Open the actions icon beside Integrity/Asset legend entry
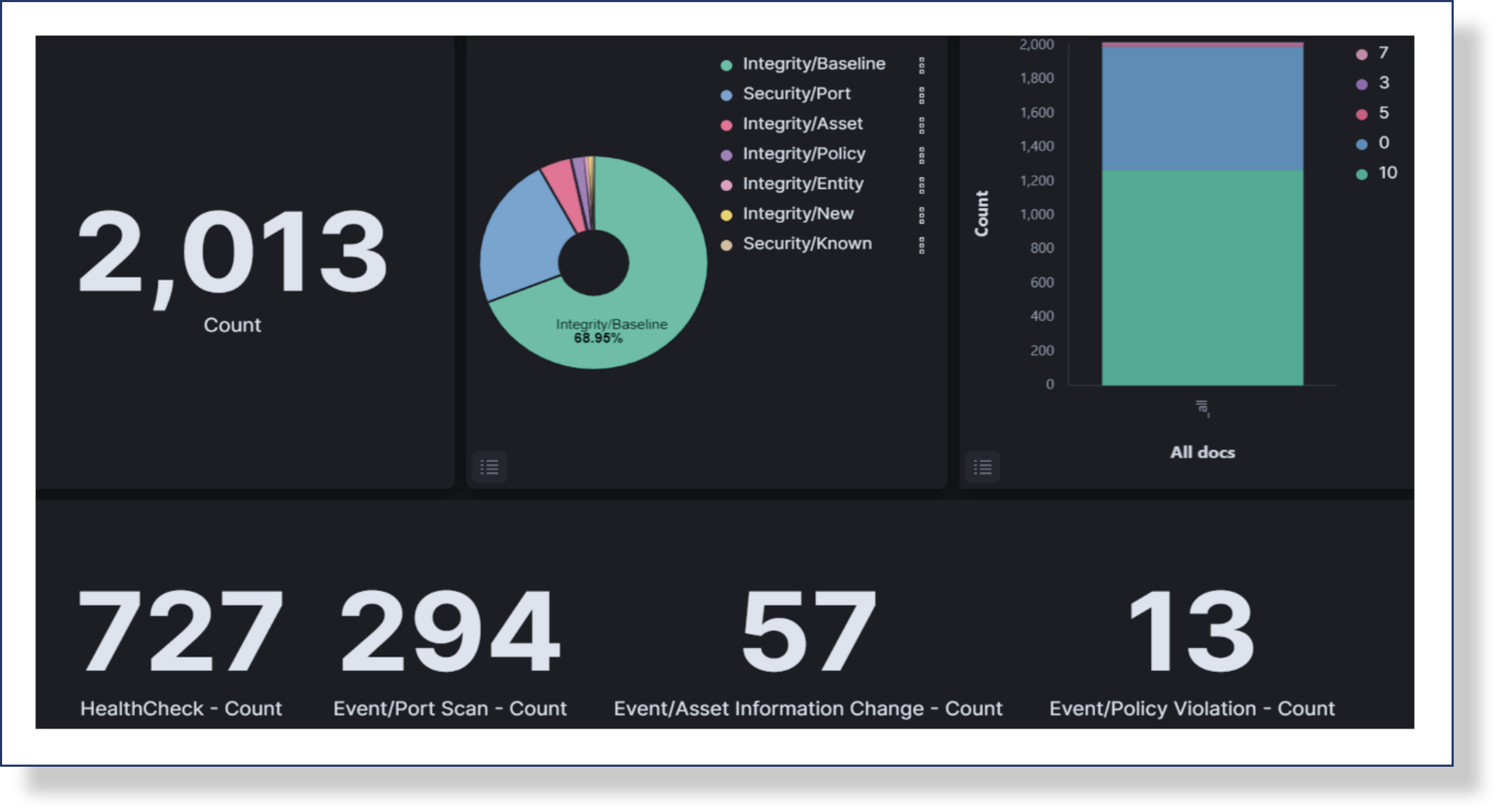The width and height of the screenshot is (1499, 812). point(922,124)
